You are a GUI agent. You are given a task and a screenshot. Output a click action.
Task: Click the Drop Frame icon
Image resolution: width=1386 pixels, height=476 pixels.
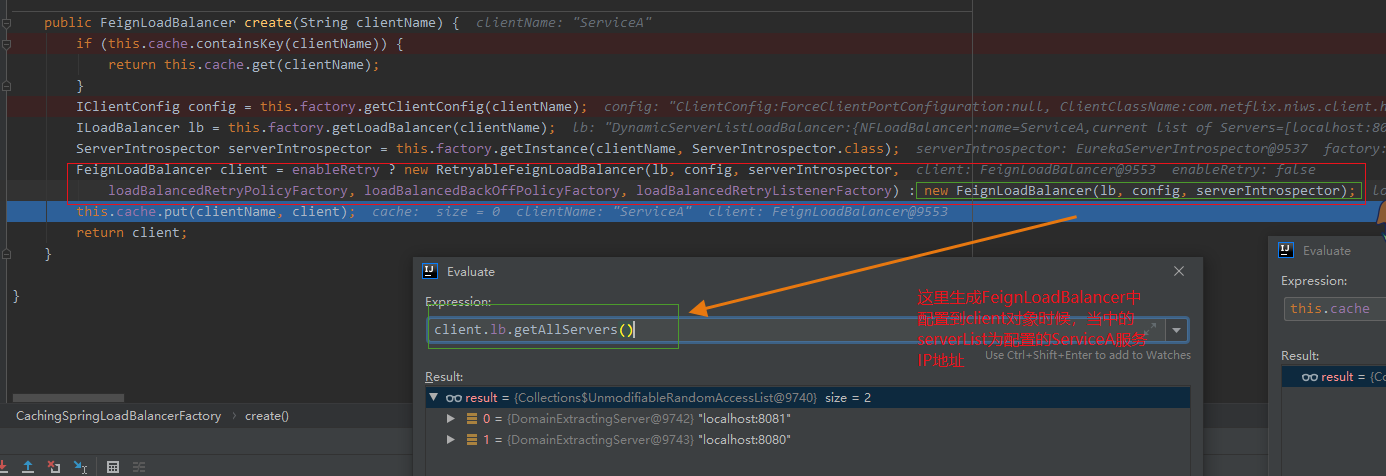point(54,466)
